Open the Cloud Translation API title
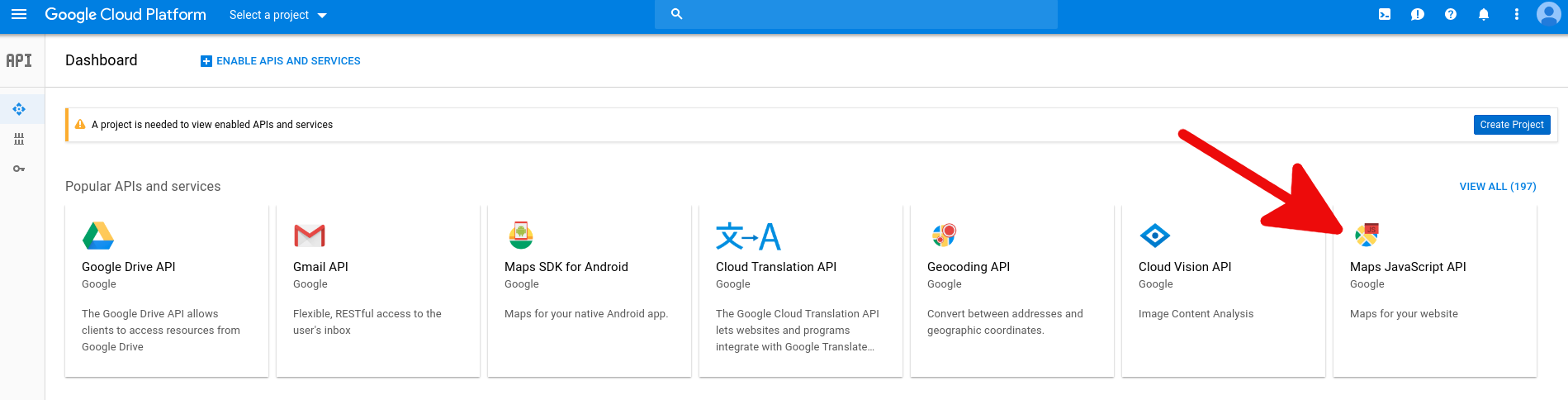Screen dimensions: 1568x400 [x=776, y=267]
